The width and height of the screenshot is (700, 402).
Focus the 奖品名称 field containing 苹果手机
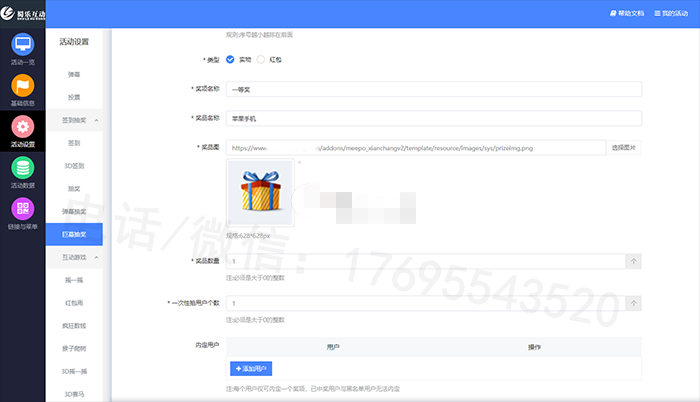tap(433, 118)
